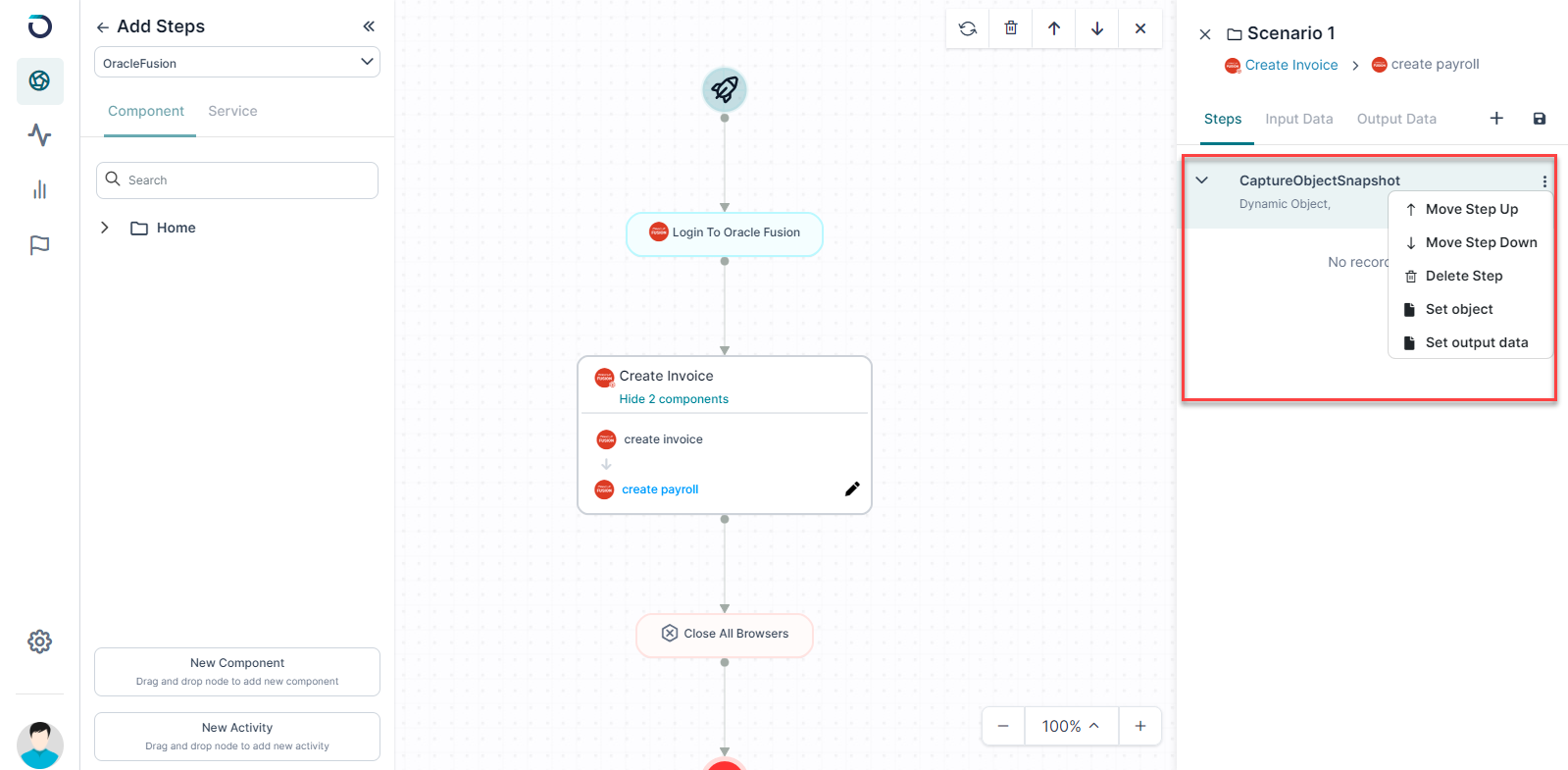The height and width of the screenshot is (770, 1568).
Task: Switch to the Service tab
Action: click(x=232, y=111)
